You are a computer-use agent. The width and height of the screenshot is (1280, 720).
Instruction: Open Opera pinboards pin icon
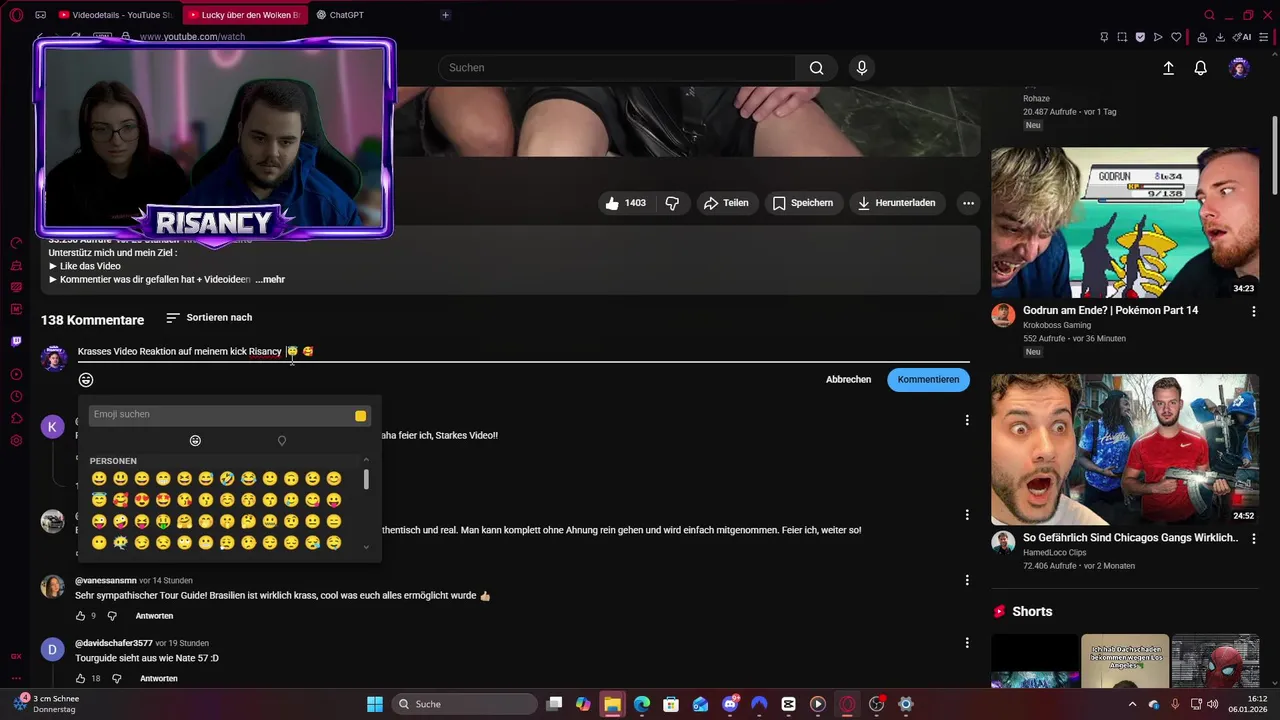[x=1104, y=37]
